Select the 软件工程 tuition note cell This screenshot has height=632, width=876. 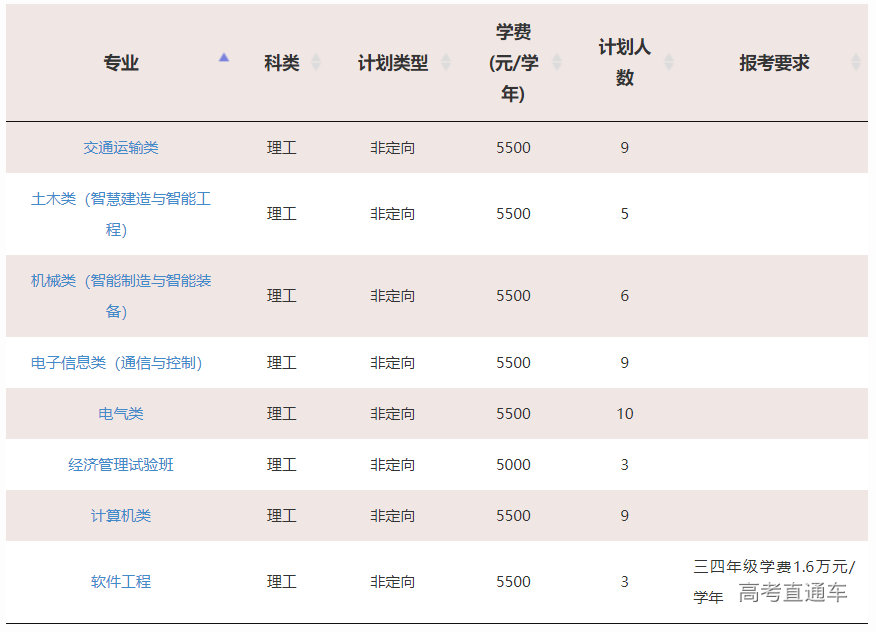(x=774, y=581)
